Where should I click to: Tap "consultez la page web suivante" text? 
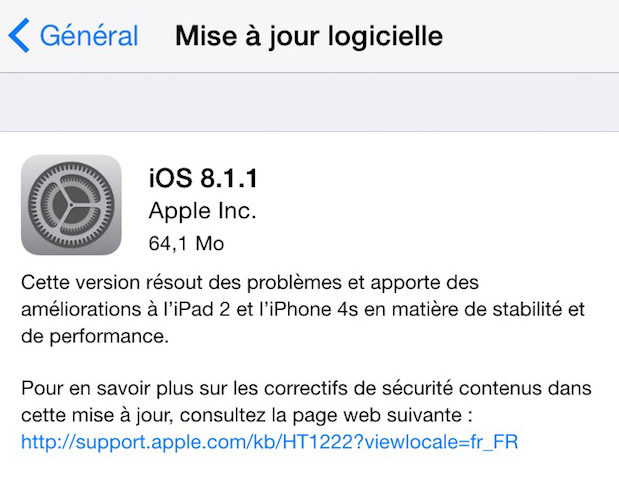click(x=321, y=416)
